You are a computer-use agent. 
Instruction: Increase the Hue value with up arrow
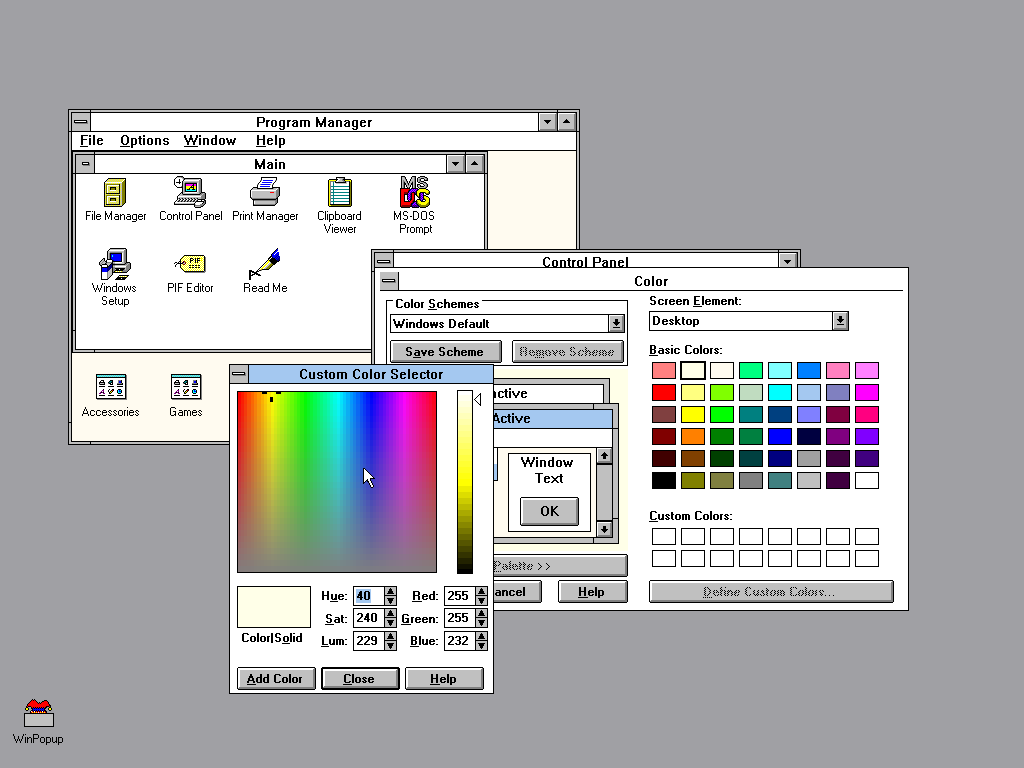point(390,591)
